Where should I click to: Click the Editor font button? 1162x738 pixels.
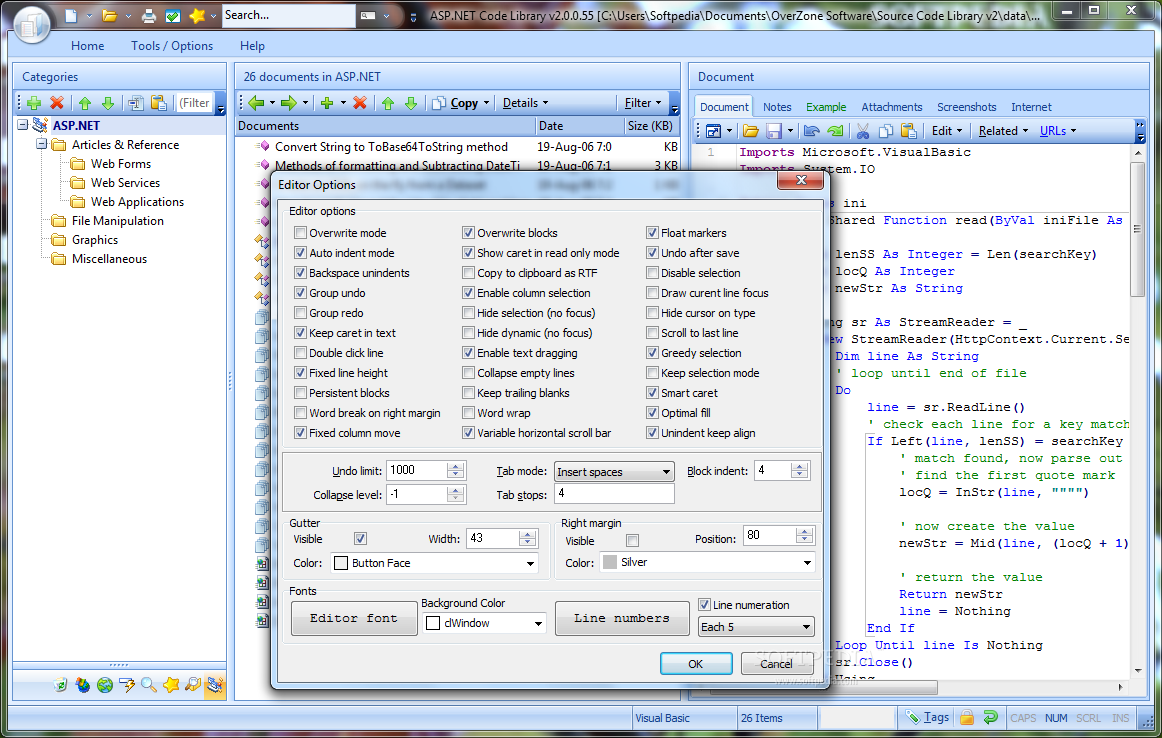tap(353, 618)
